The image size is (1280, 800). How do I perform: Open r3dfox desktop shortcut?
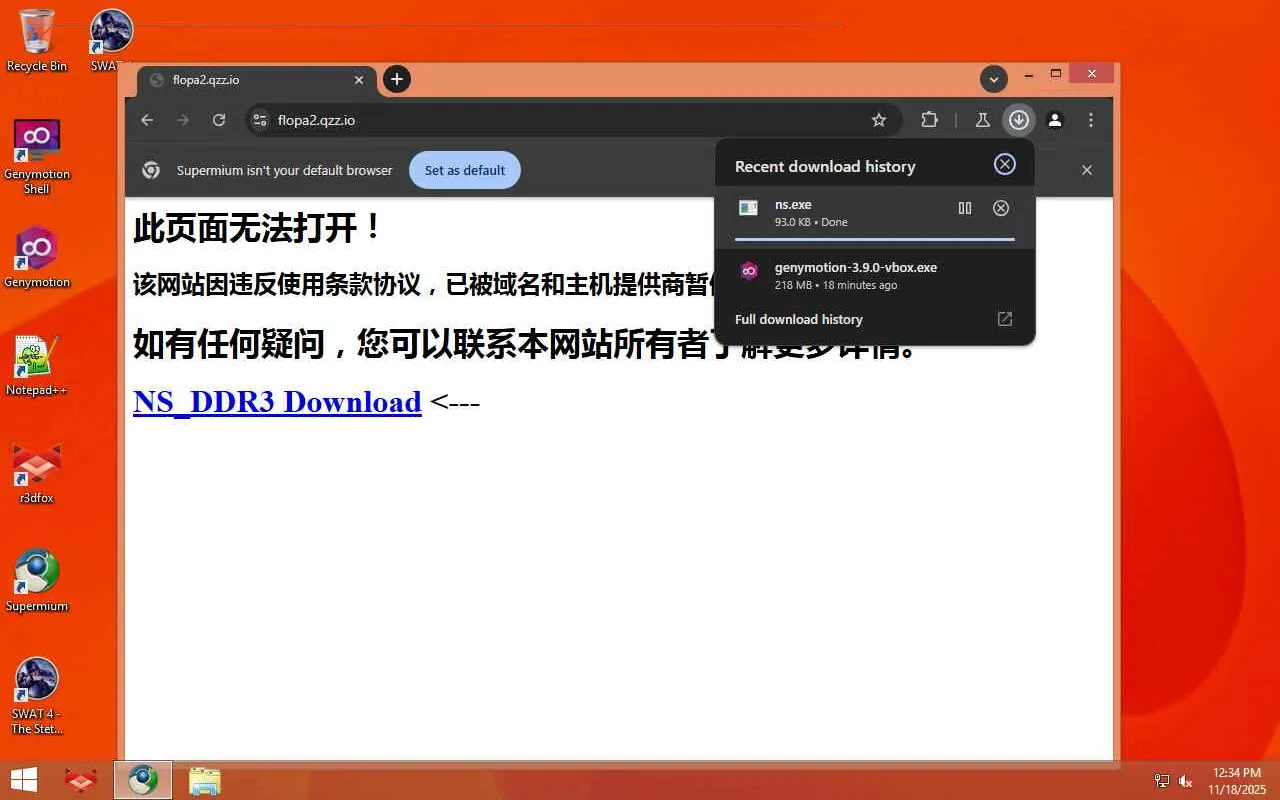37,473
